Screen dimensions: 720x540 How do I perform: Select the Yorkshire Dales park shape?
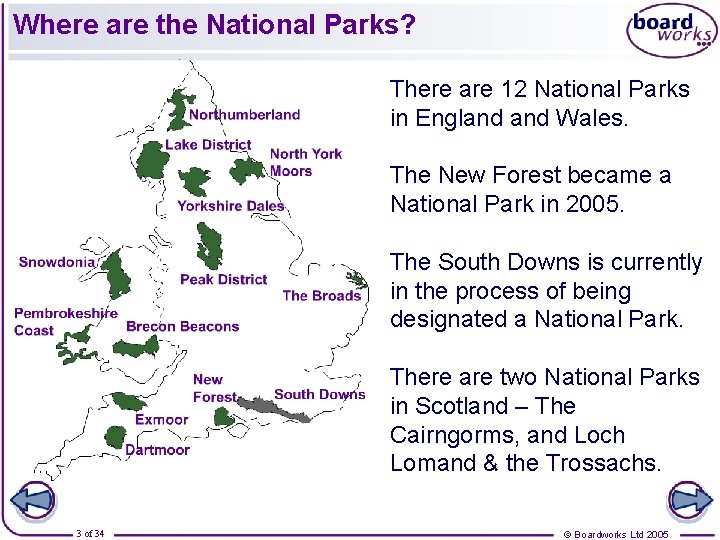(196, 180)
